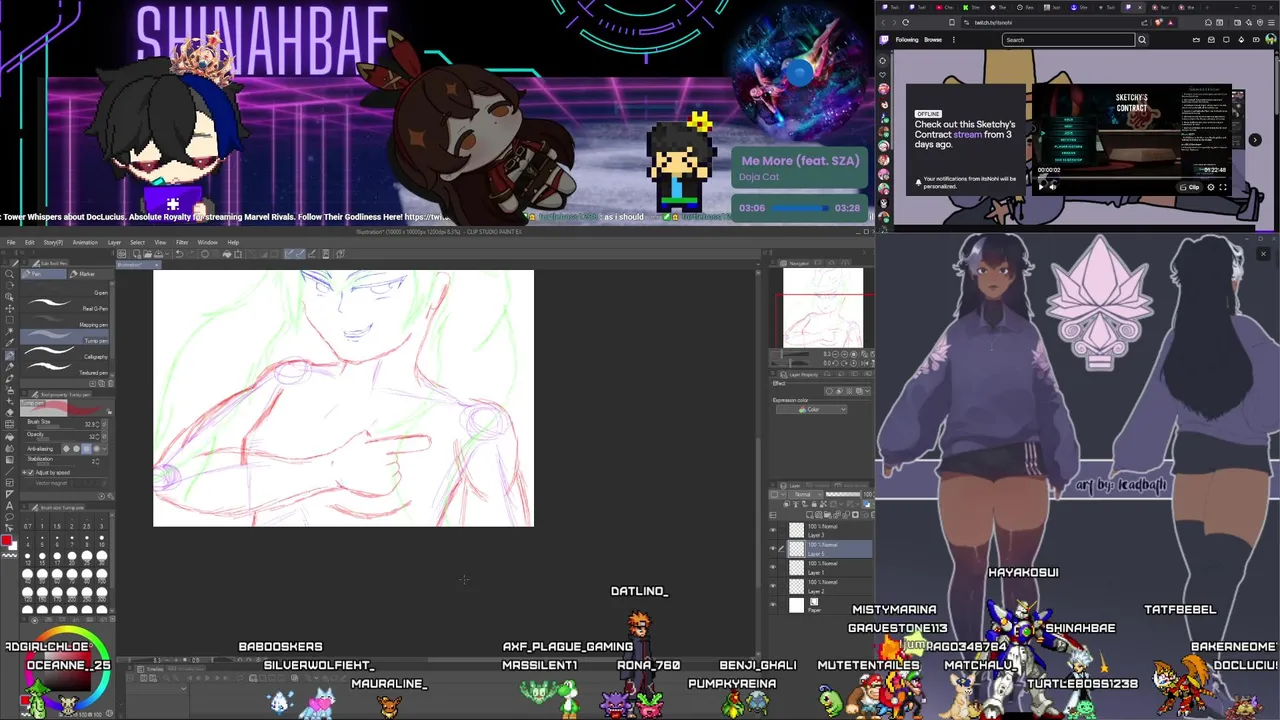Click next arrow on Twitch carousel
This screenshot has width=1280, height=720.
[1255, 140]
